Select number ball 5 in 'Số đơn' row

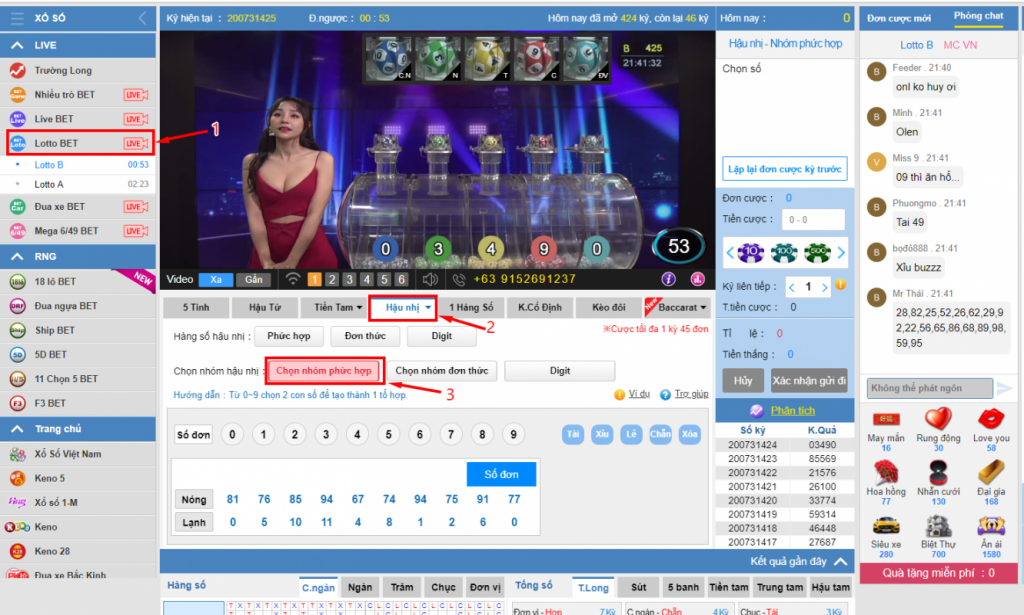coord(387,434)
